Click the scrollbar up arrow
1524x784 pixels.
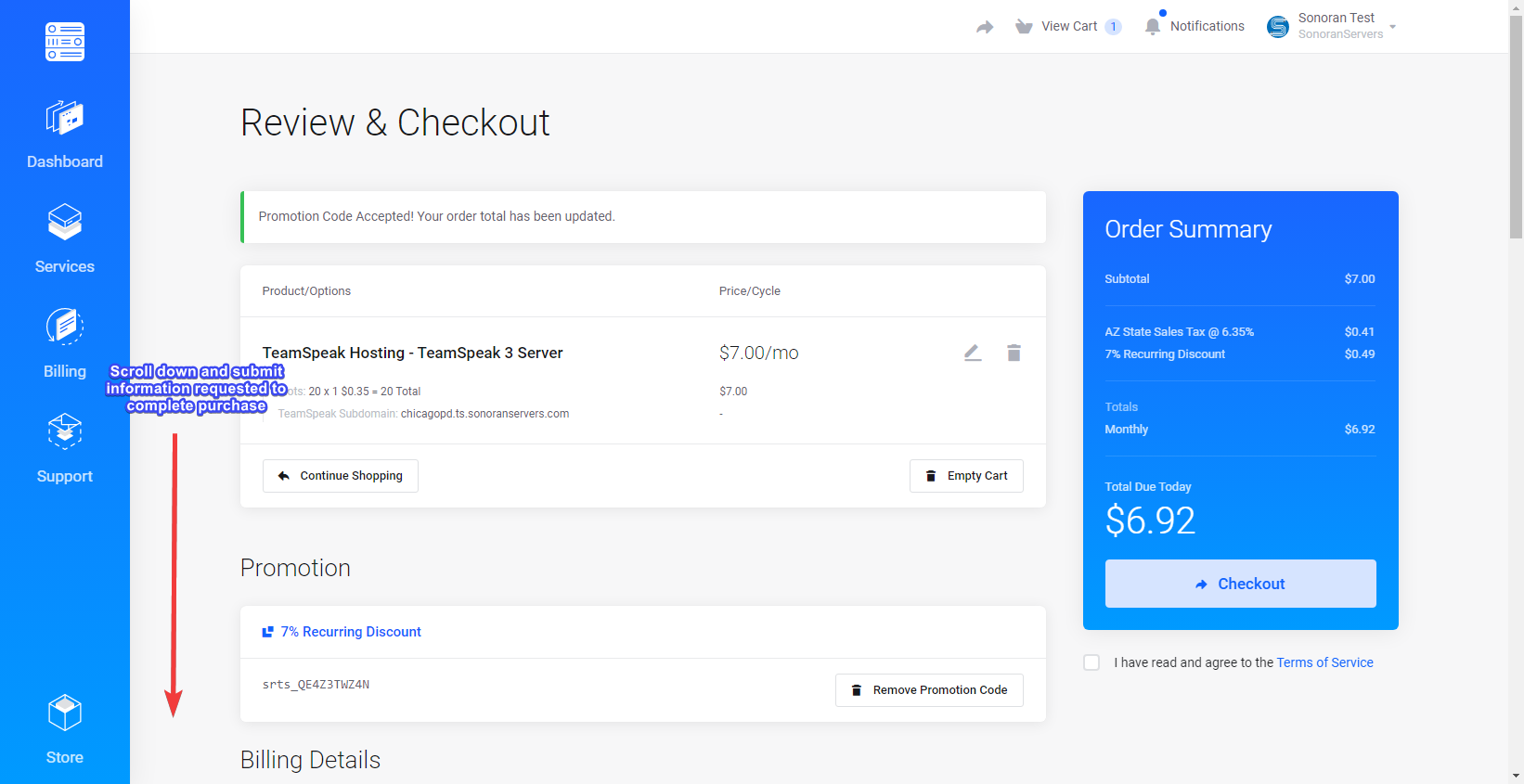[x=1516, y=7]
